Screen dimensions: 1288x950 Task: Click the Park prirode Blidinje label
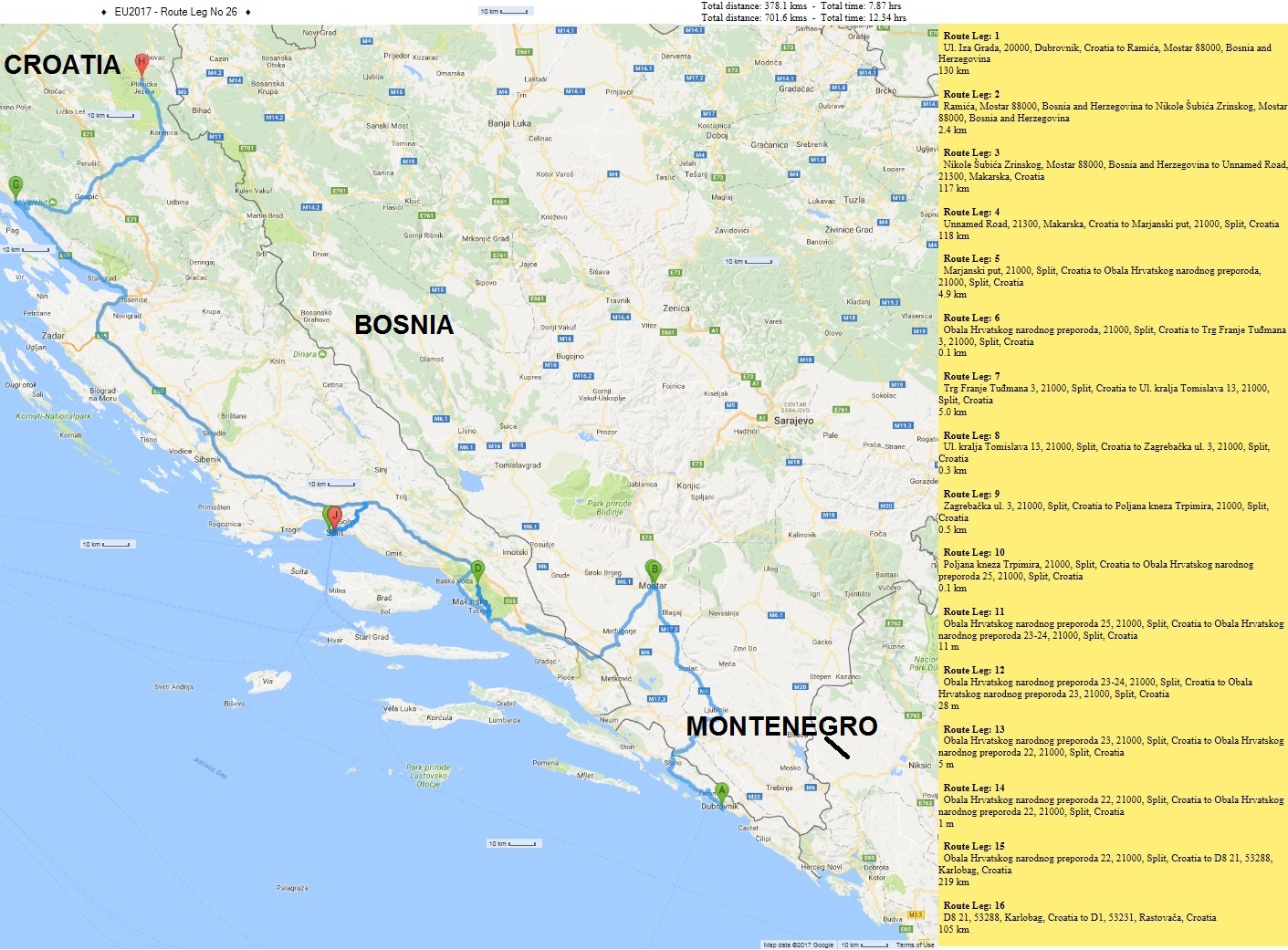[x=609, y=507]
